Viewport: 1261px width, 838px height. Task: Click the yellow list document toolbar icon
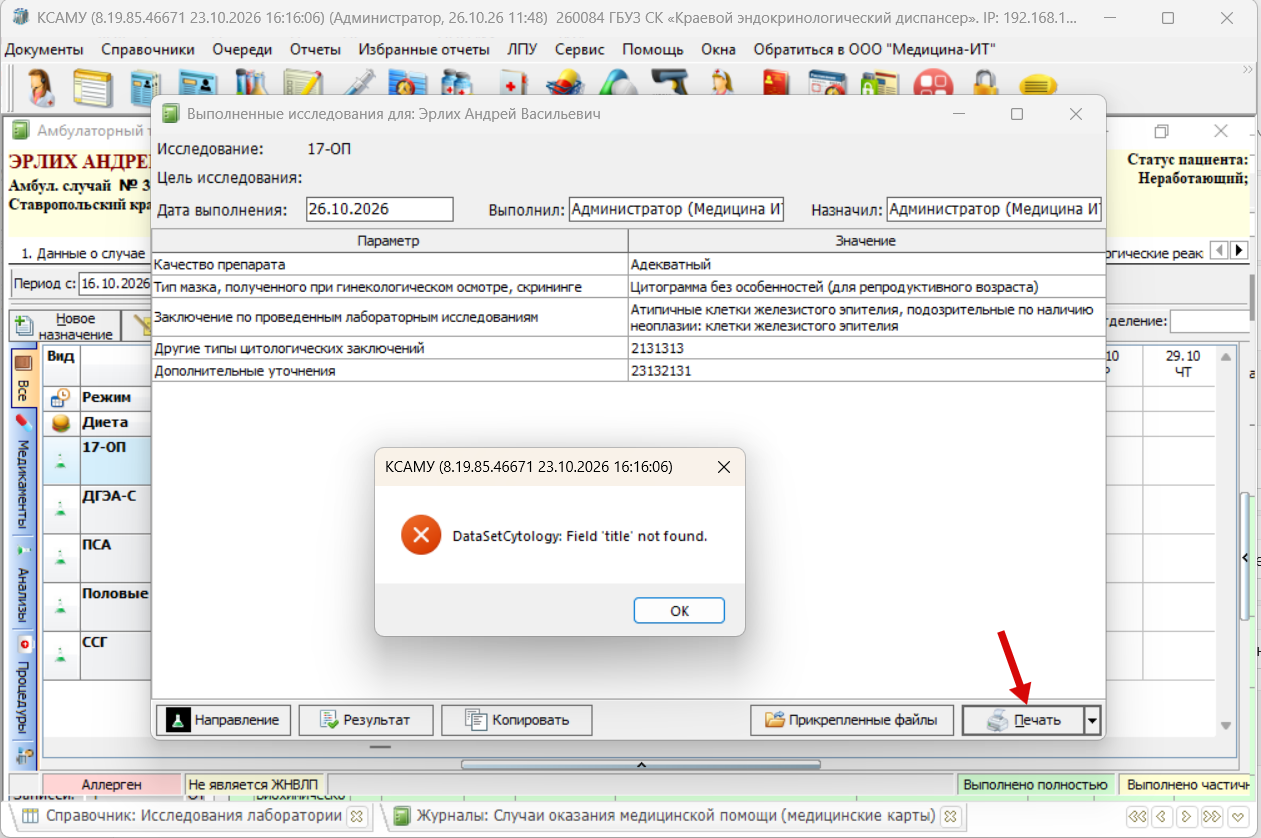pyautogui.click(x=92, y=87)
